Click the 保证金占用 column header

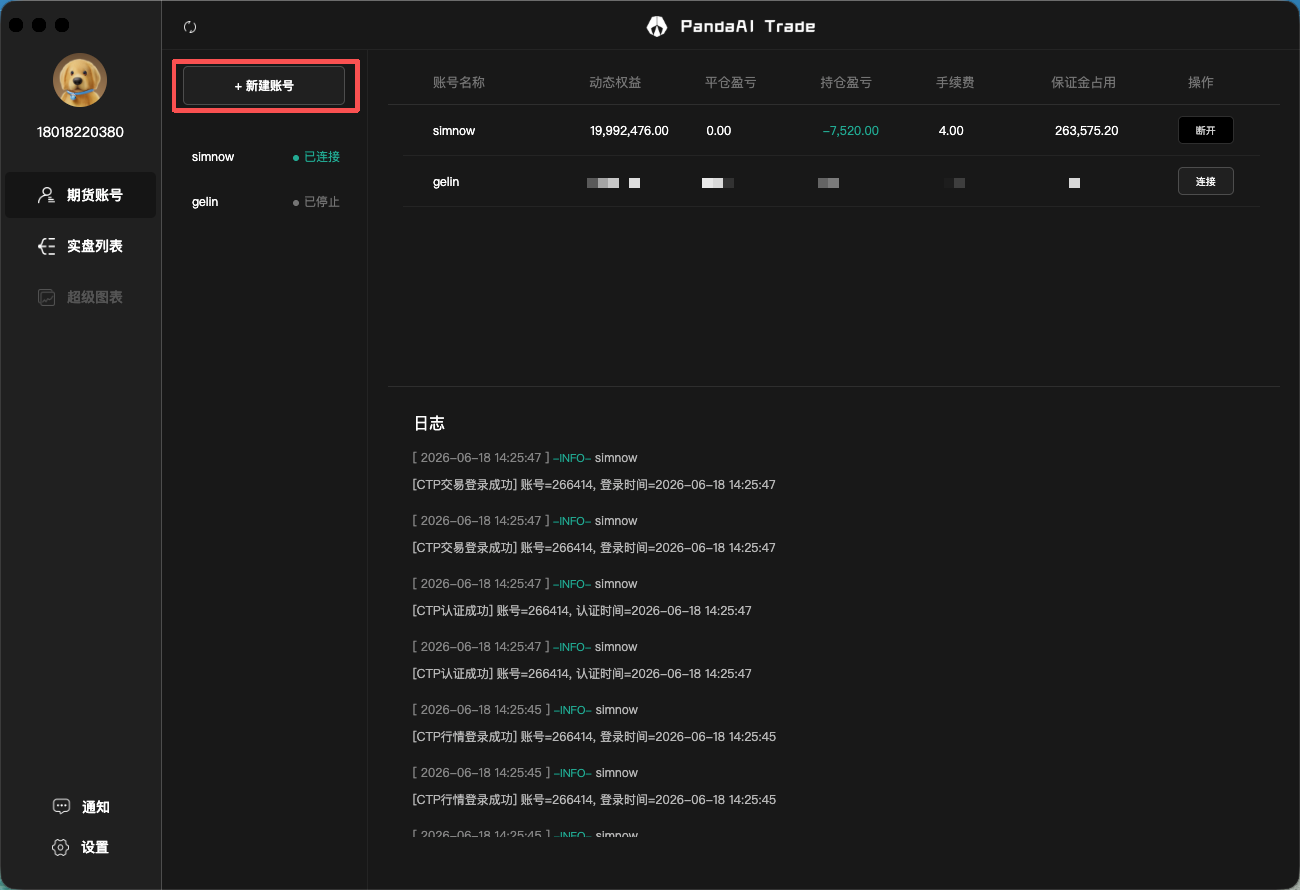point(1084,82)
